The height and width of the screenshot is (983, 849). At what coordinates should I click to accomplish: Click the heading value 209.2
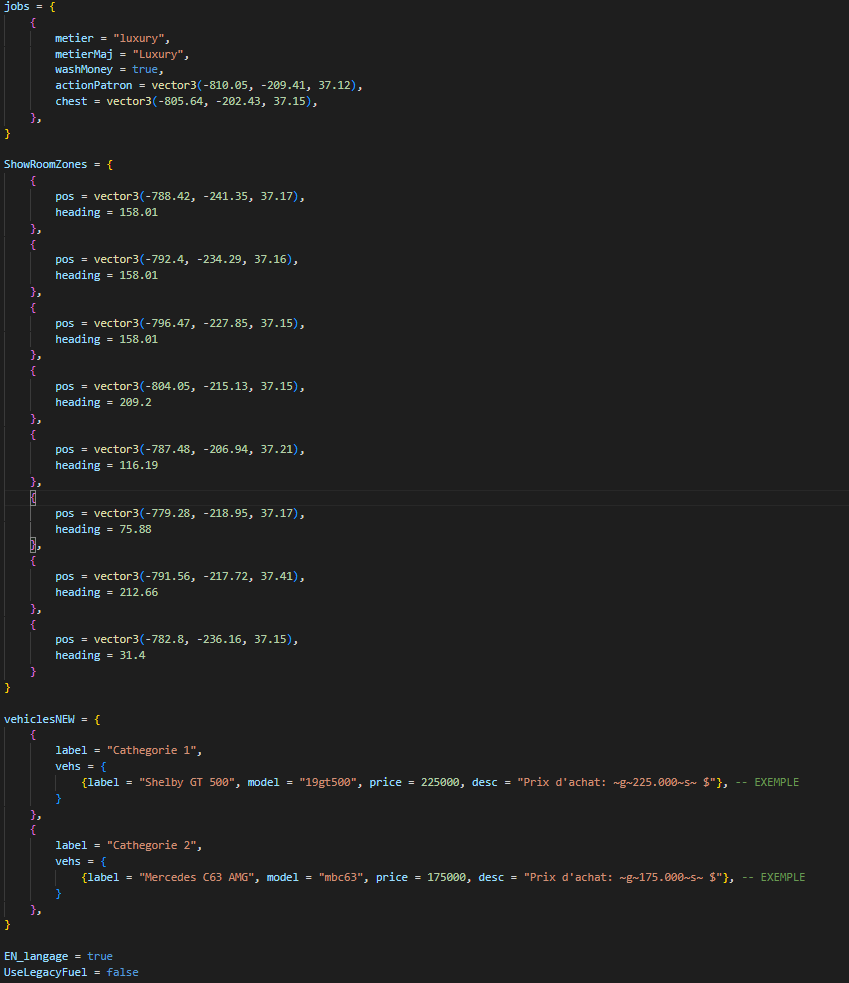(x=135, y=402)
